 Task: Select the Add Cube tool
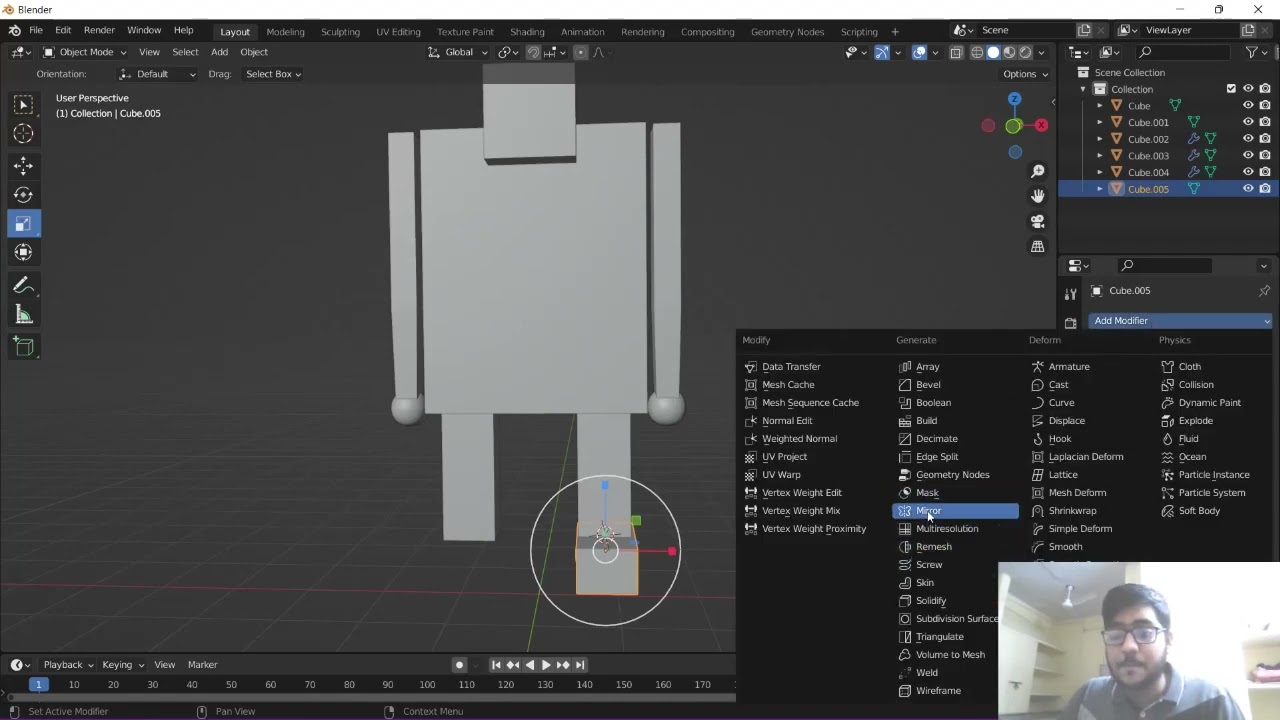click(23, 347)
